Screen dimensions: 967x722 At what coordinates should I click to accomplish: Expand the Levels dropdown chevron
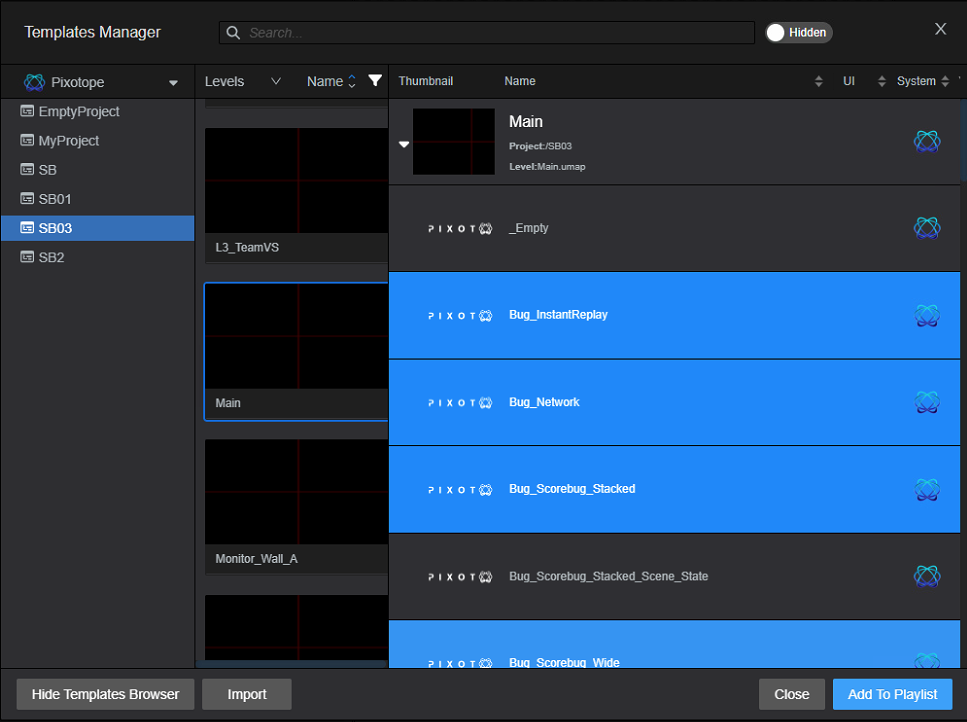(276, 81)
